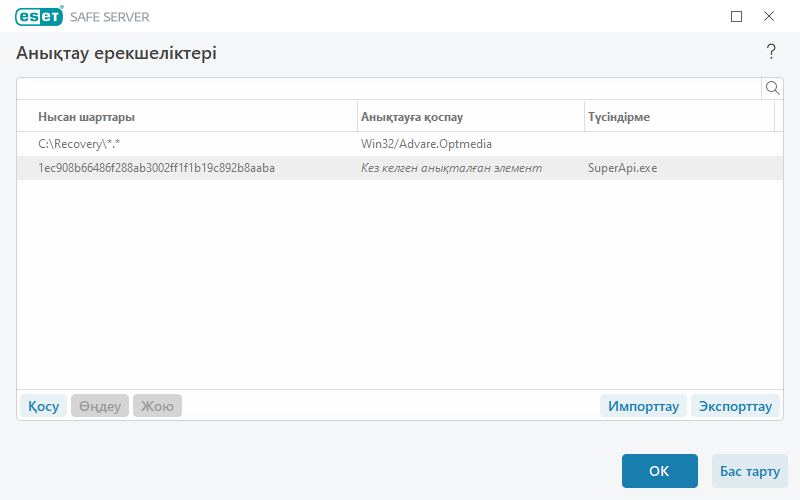800x500 pixels.
Task: Click the Импорттау button
Action: click(643, 406)
